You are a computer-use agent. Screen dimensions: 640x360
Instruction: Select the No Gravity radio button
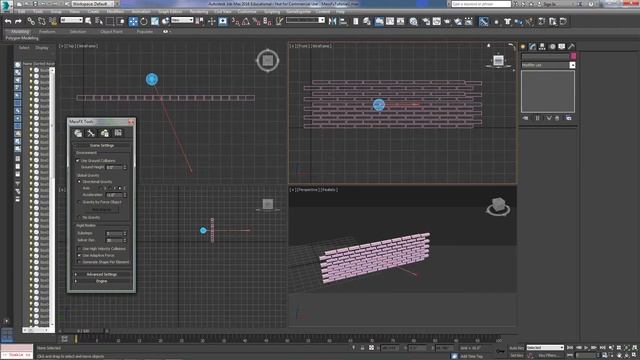pos(79,218)
